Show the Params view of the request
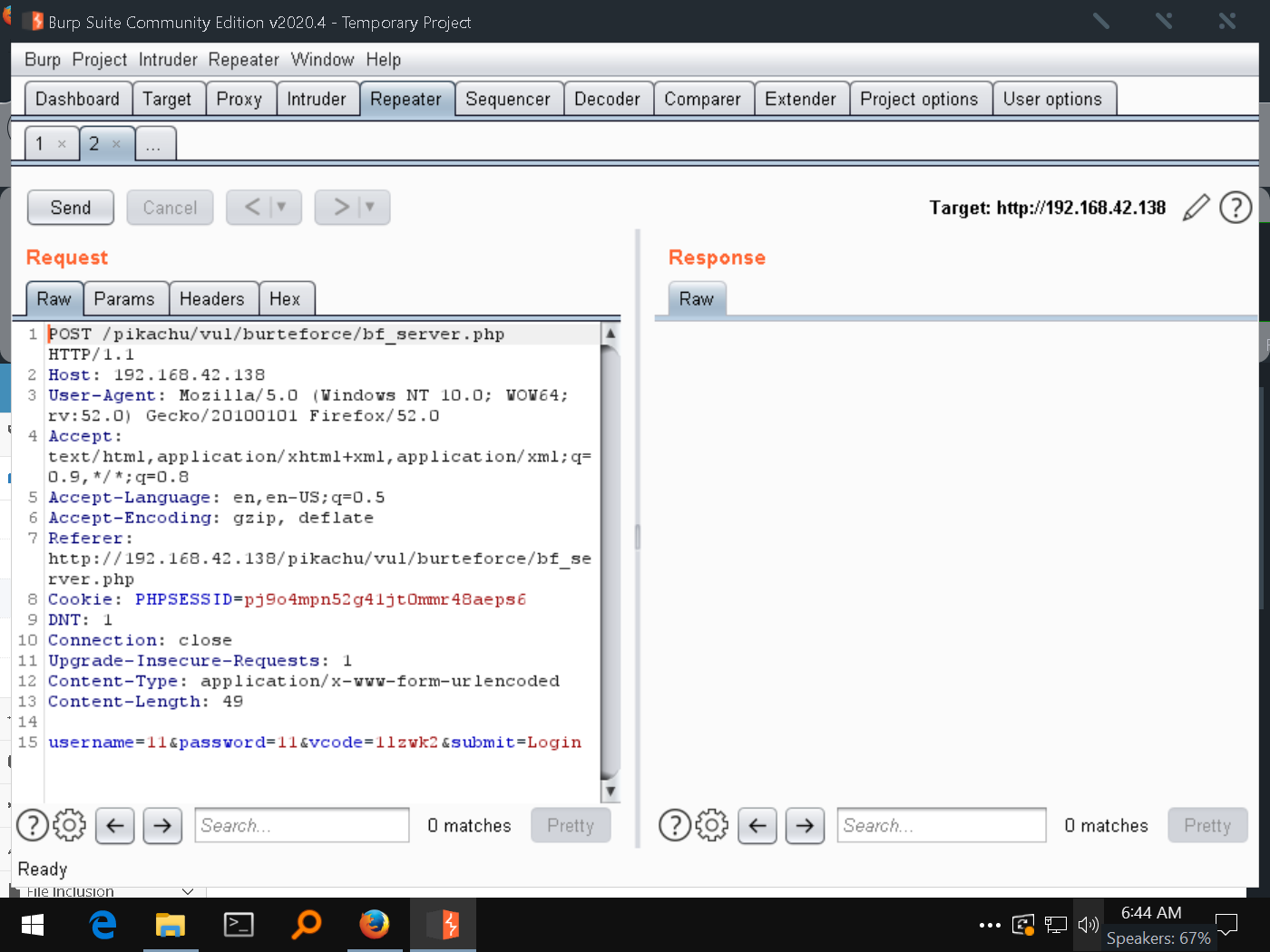 [124, 299]
